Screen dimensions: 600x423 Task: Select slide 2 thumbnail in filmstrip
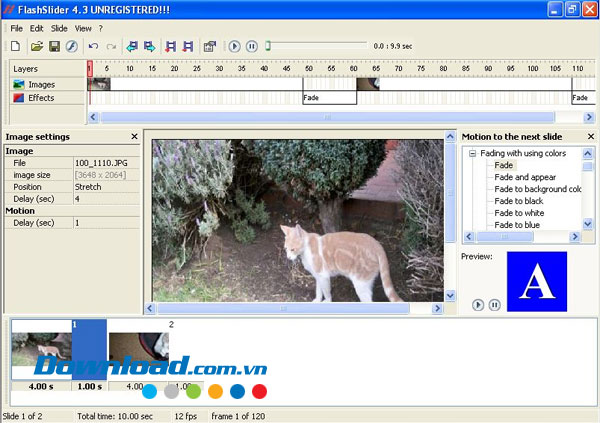[139, 350]
